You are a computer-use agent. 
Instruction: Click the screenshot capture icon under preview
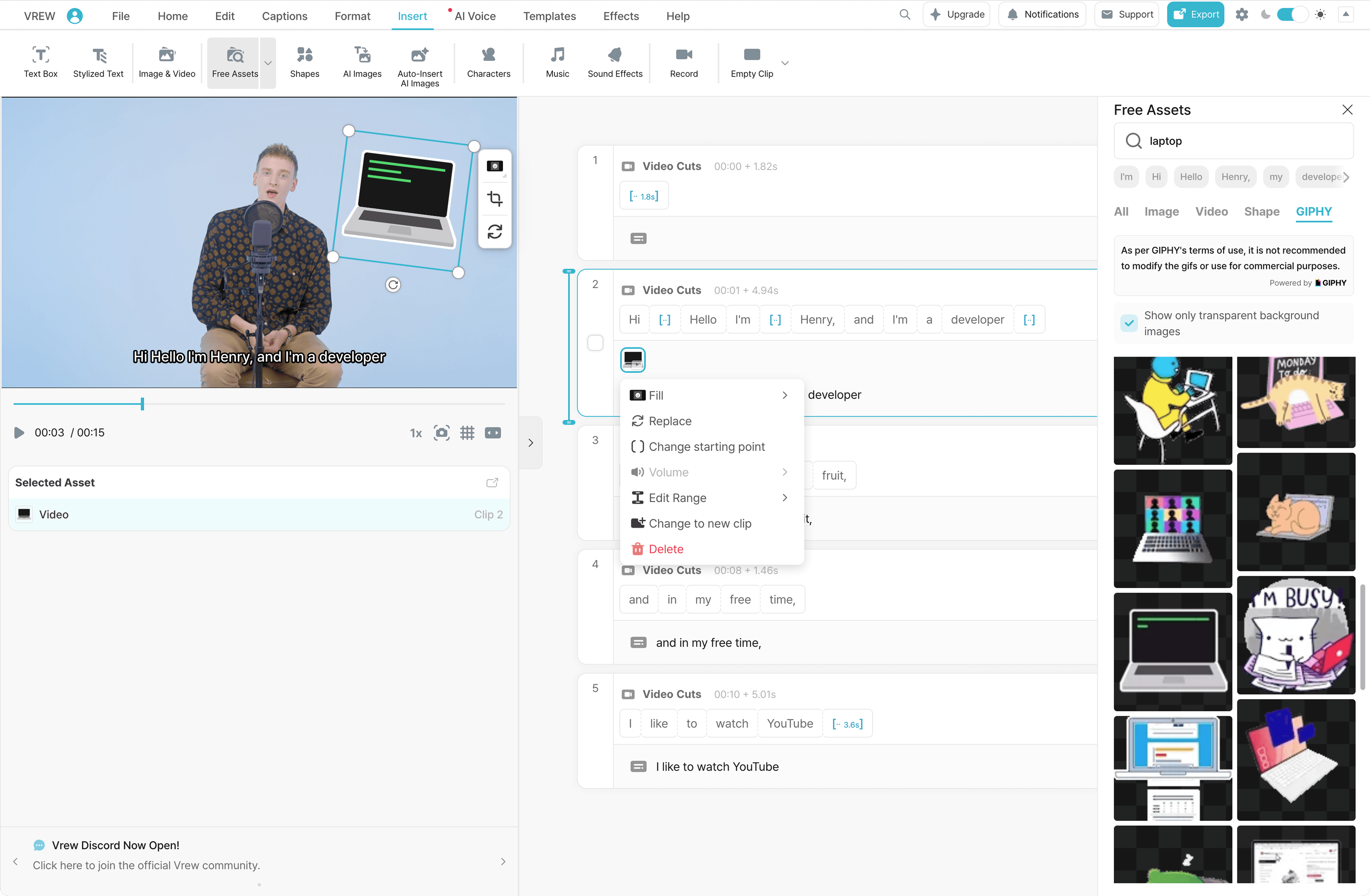pyautogui.click(x=441, y=433)
